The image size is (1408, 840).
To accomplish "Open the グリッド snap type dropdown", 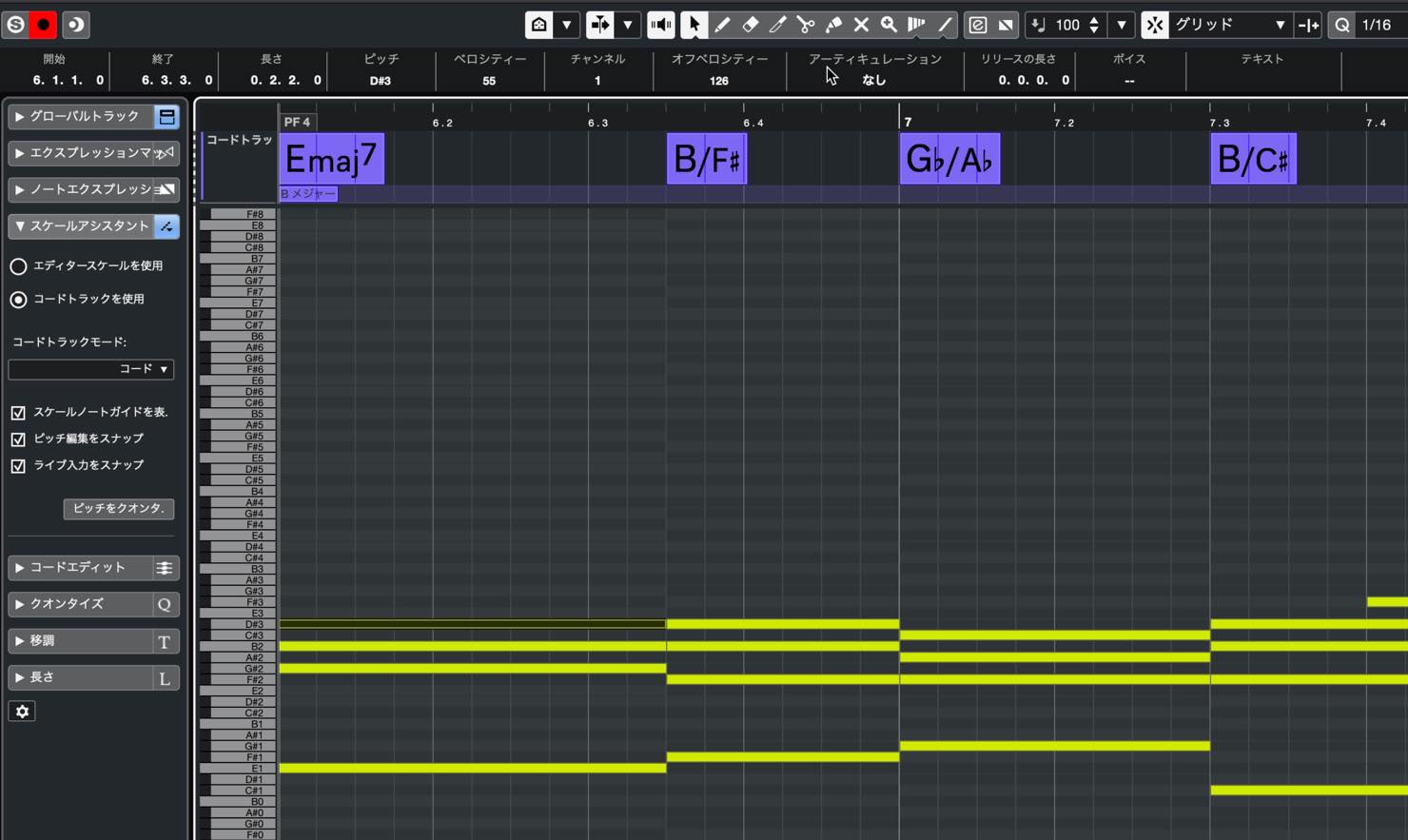I will coord(1228,25).
